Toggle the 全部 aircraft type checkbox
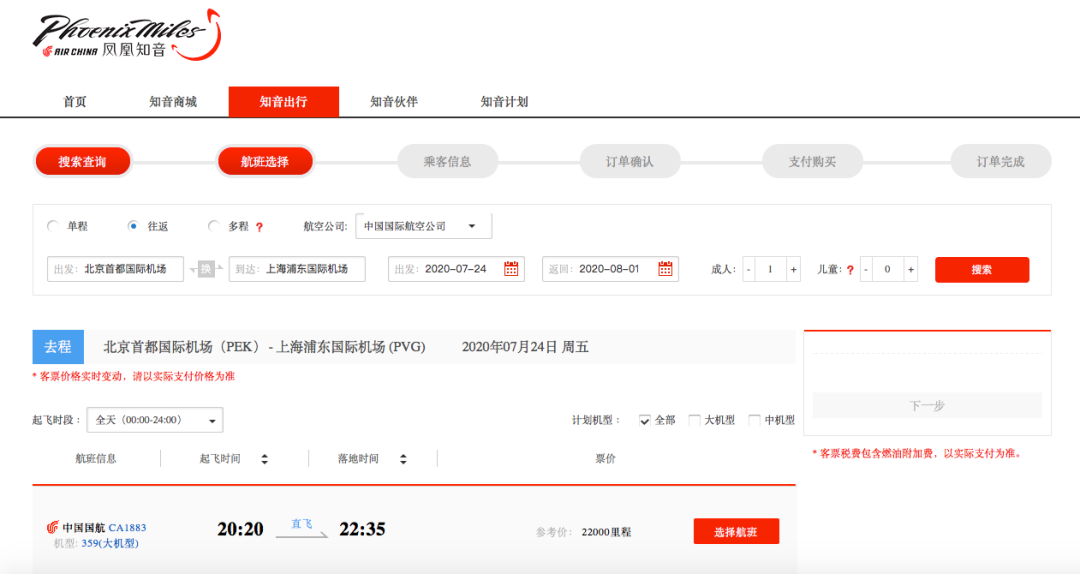This screenshot has width=1080, height=574. click(645, 420)
